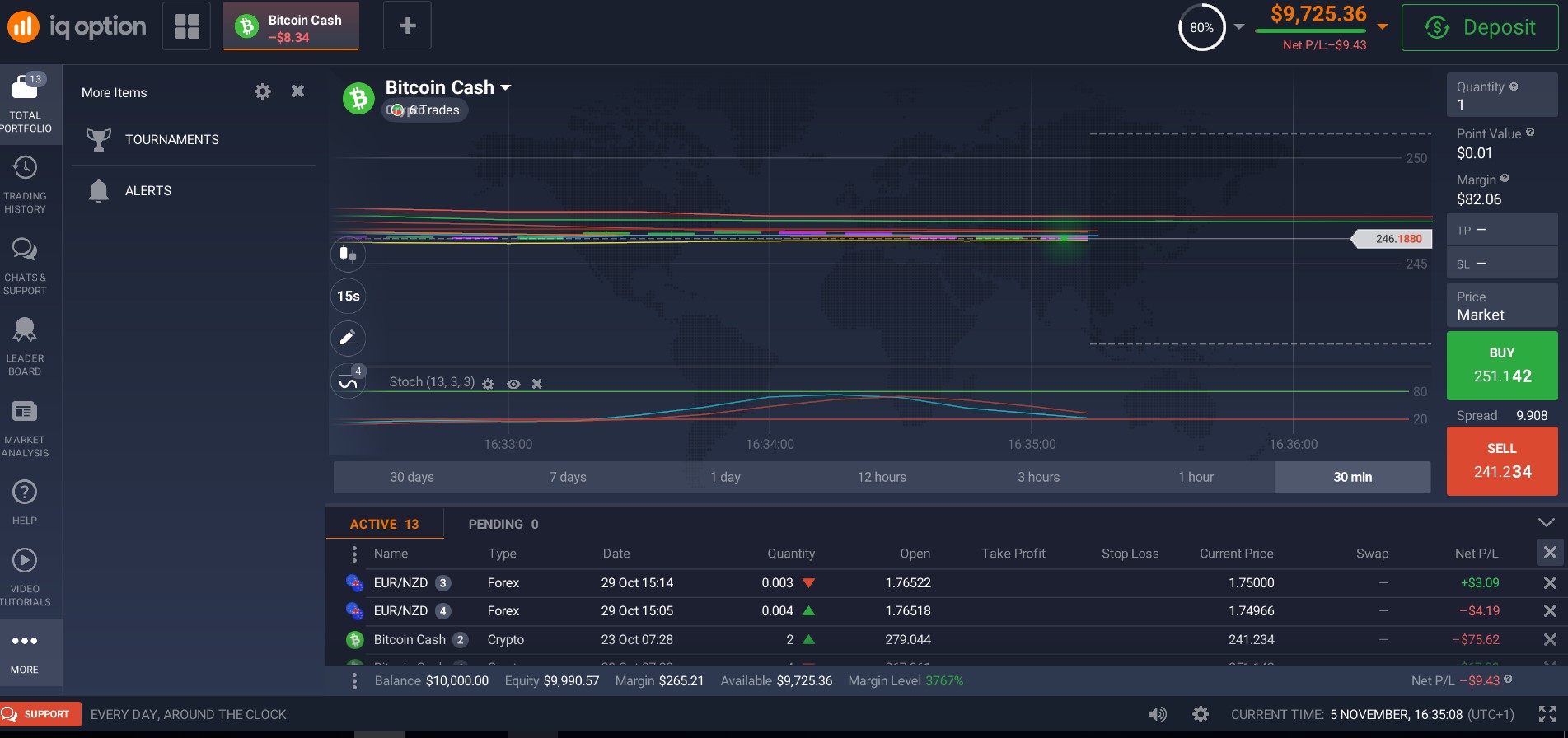Close the EUR/NZD 29 Oct 15:14 position
The width and height of the screenshot is (1568, 738).
point(1550,582)
